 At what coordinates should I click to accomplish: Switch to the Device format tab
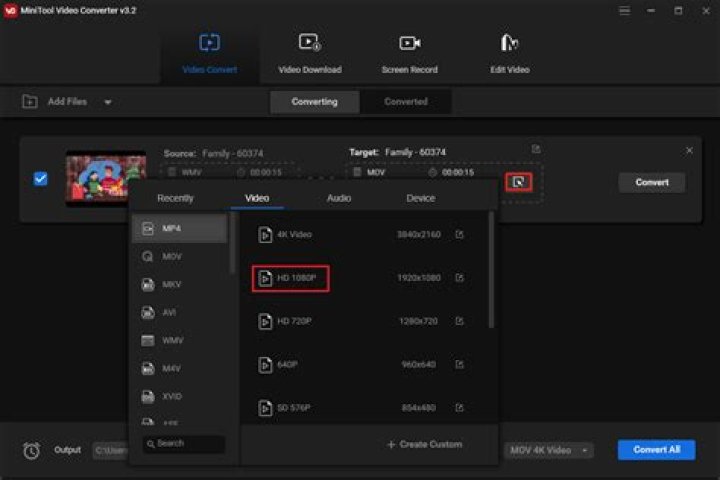[421, 198]
